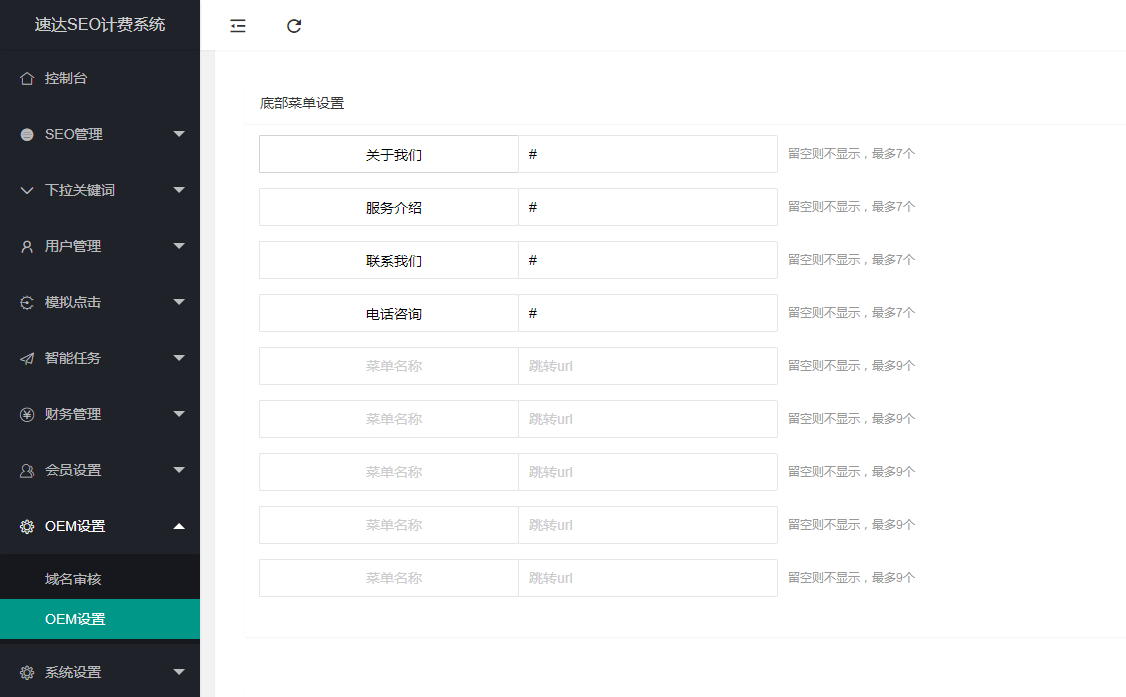1126x697 pixels.
Task: Click the 用户管理 person icon
Action: 27,246
